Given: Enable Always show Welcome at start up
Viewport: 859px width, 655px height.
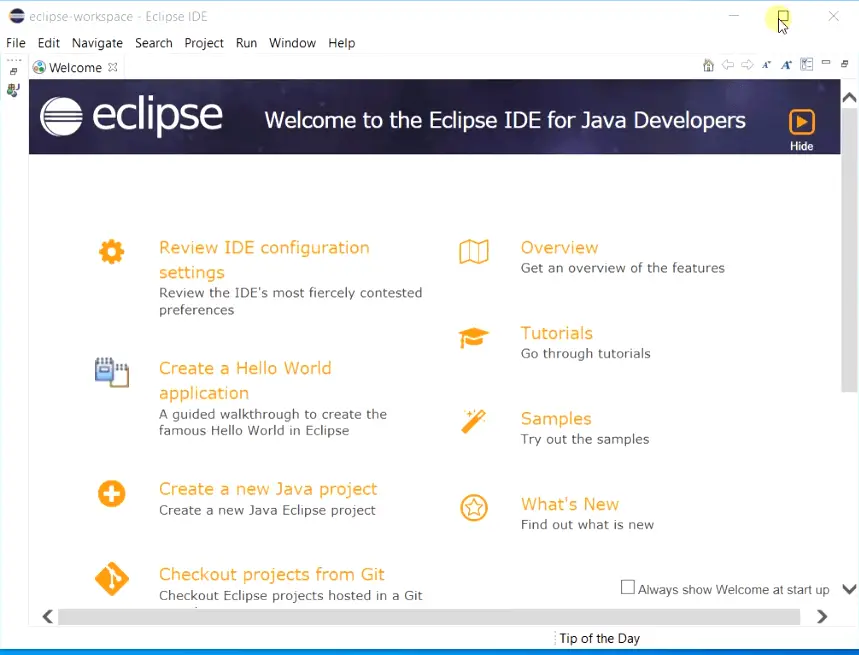Looking at the screenshot, I should coord(628,588).
